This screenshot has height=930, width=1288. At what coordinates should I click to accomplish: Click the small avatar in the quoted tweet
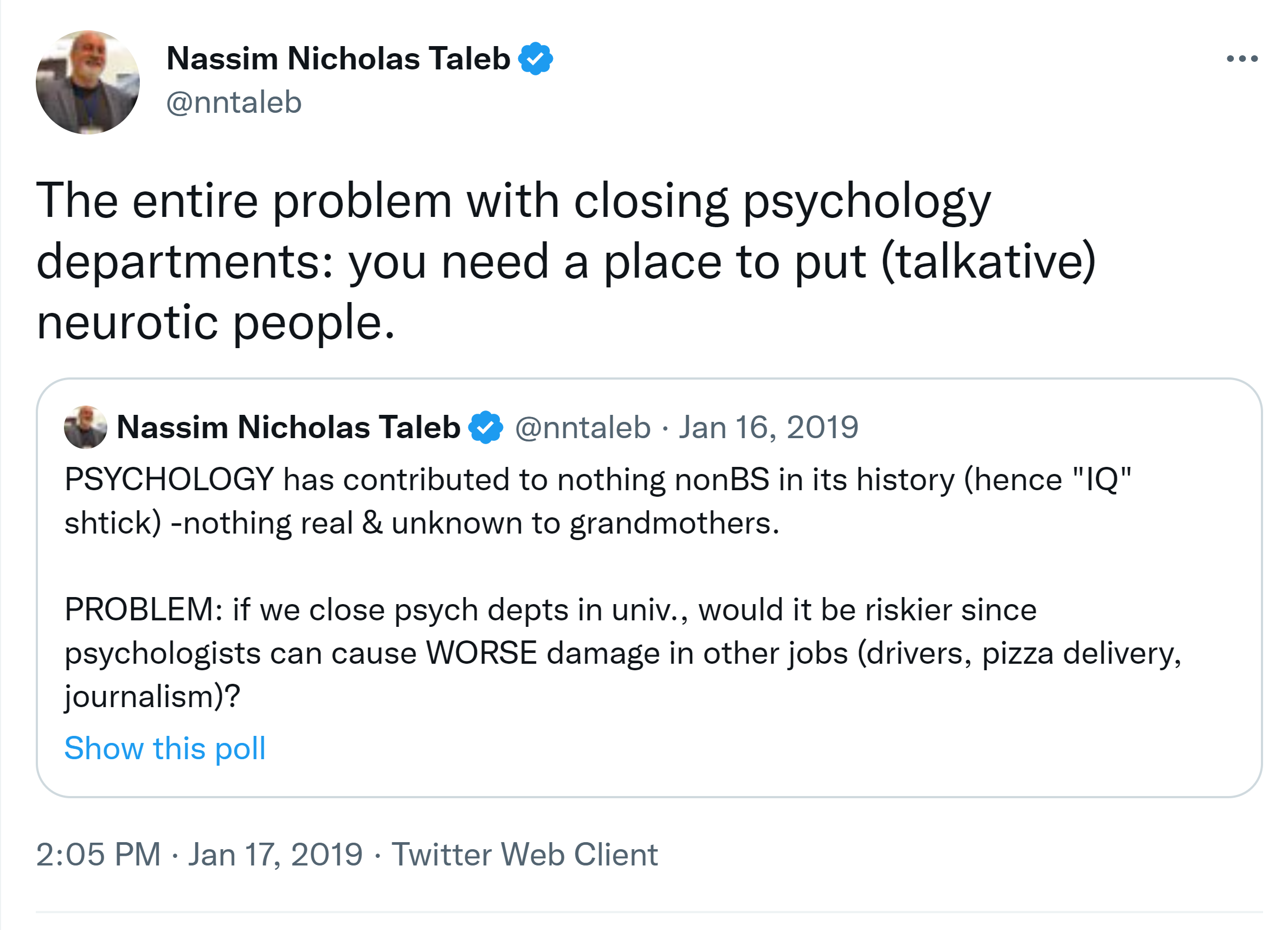[85, 427]
